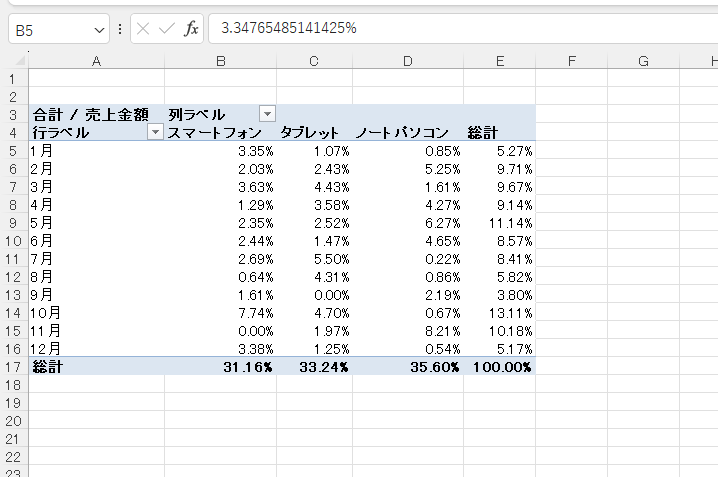
Task: Select the column B header
Action: 221,61
